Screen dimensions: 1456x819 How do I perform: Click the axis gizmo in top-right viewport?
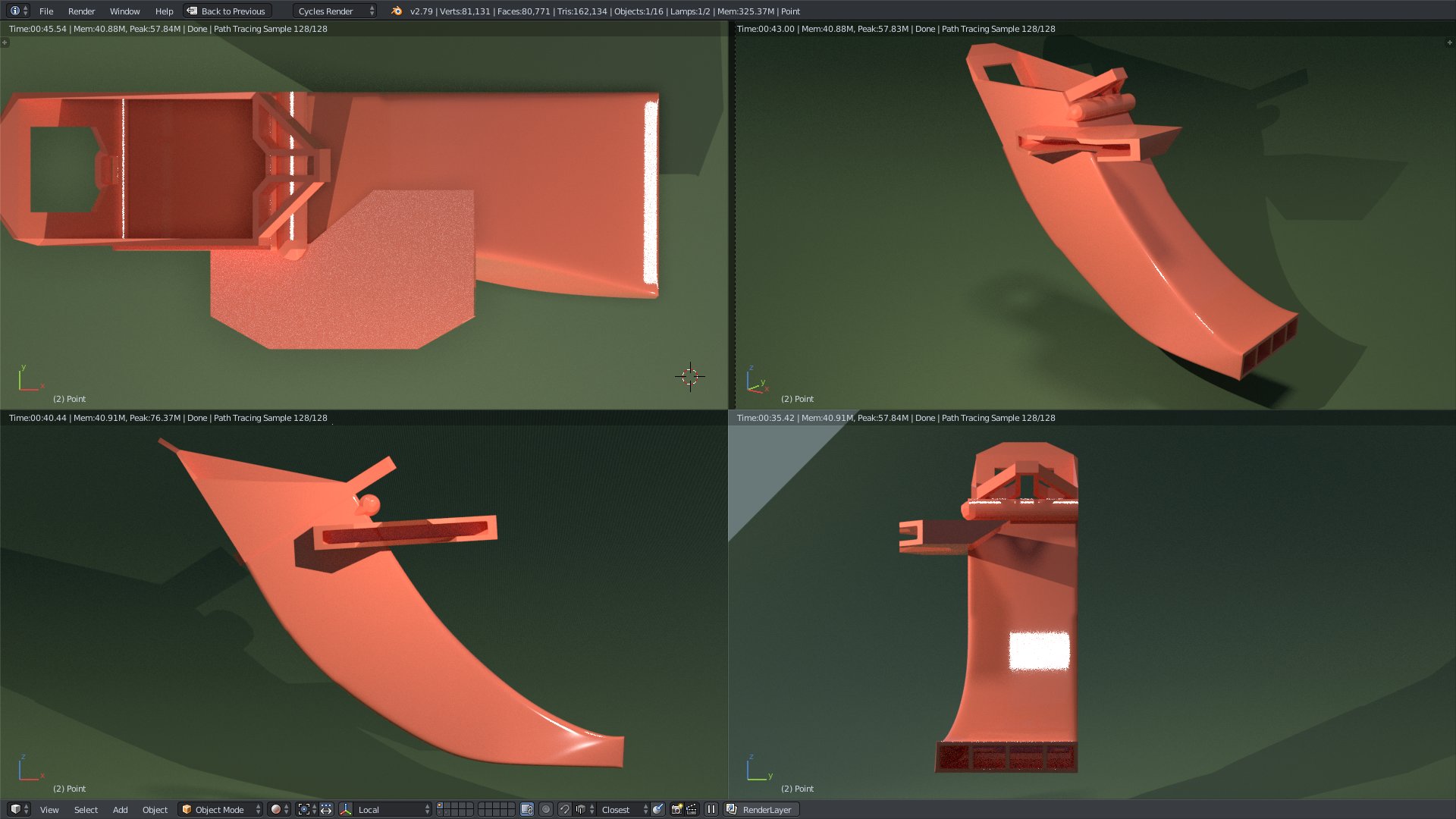[x=757, y=379]
